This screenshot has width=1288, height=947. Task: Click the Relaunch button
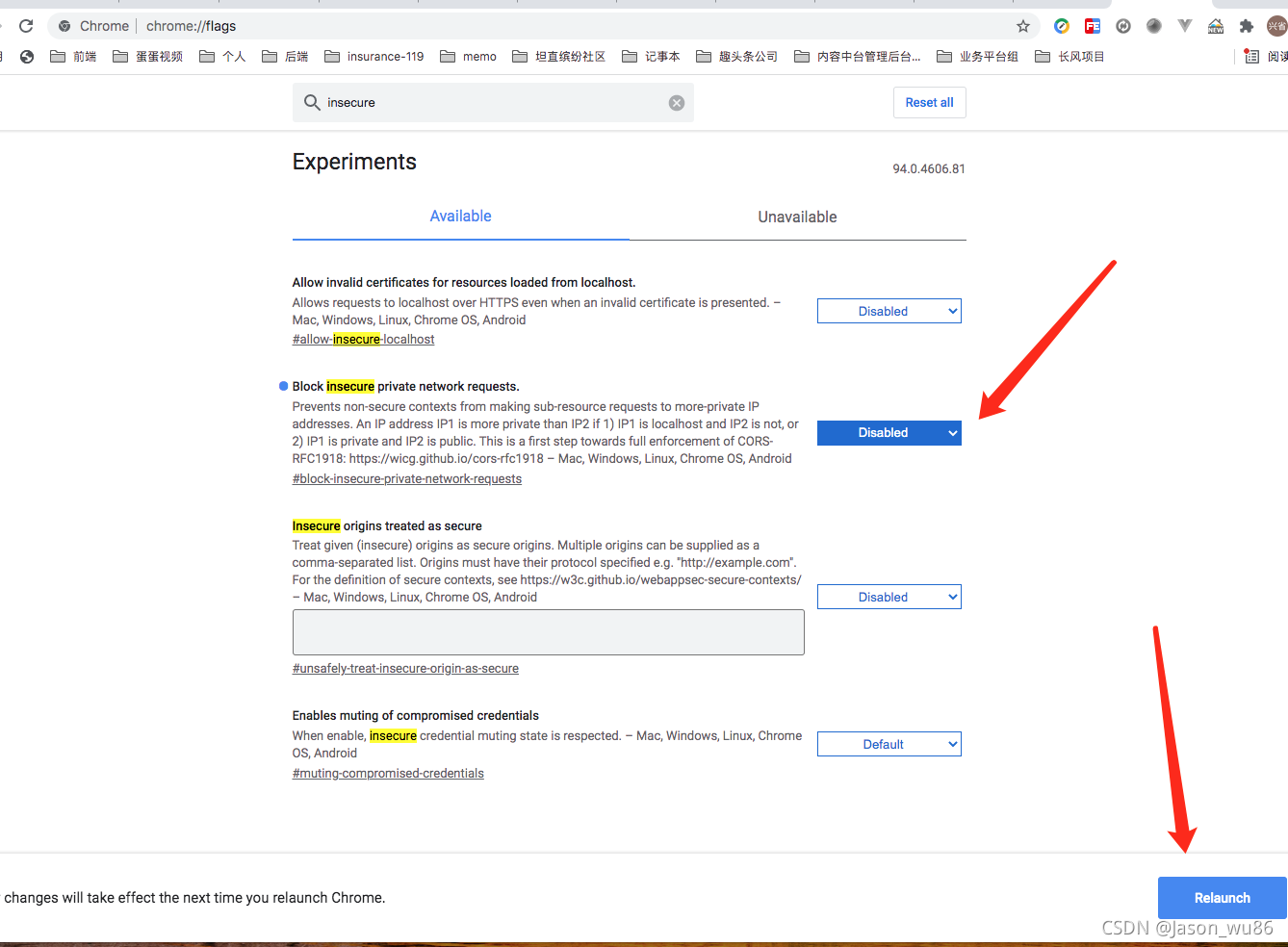(1221, 897)
